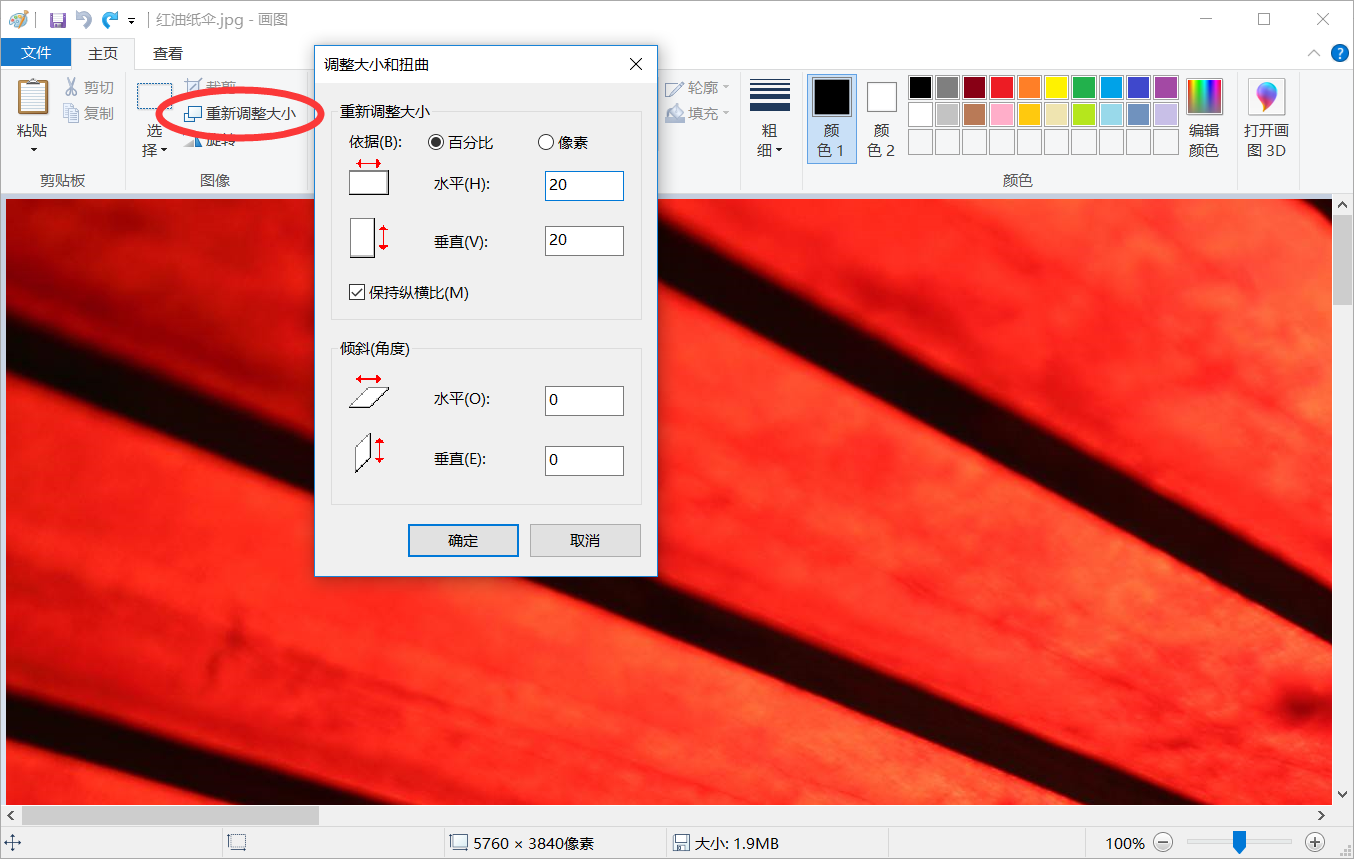Open the 文件 menu tab
Screen dimensions: 1354x859
pos(36,53)
